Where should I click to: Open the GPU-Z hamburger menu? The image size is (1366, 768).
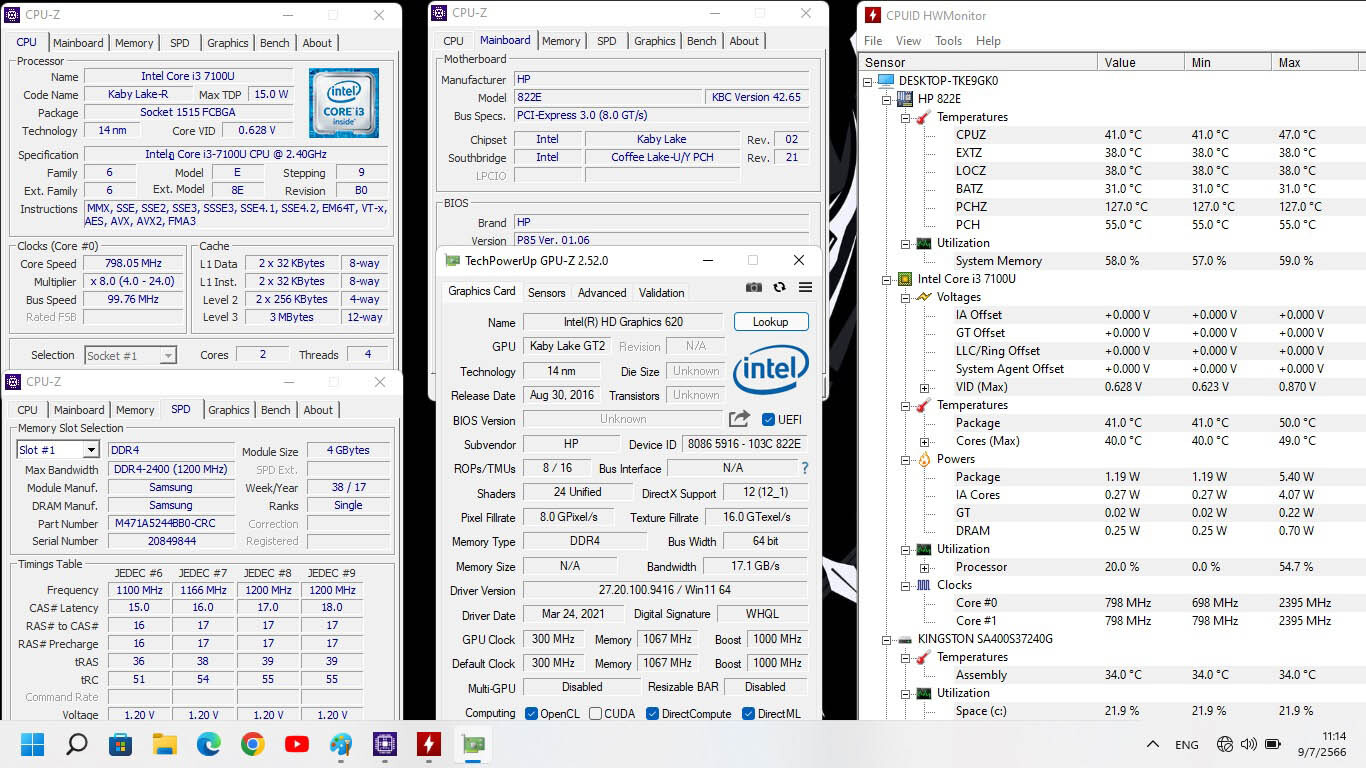[x=805, y=288]
